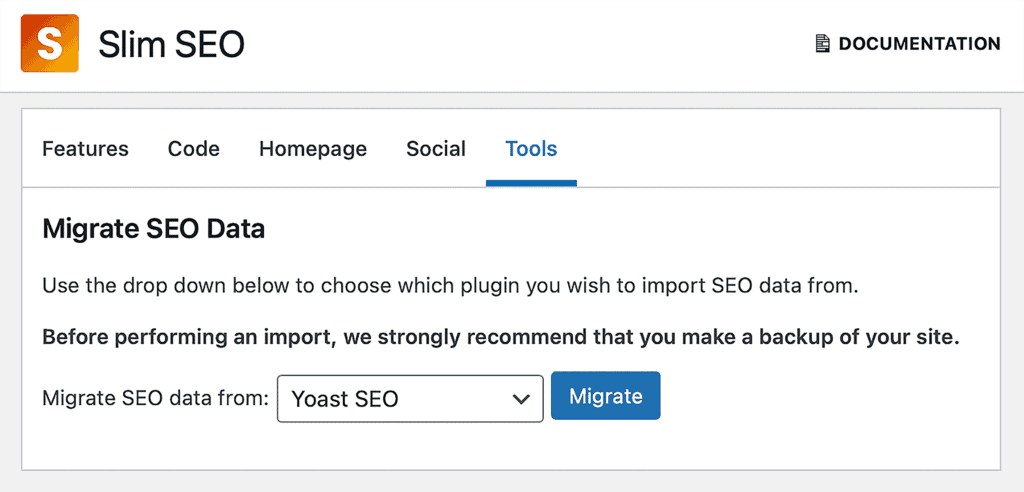The height and width of the screenshot is (492, 1024).
Task: Click the 'Migrate SEO data from:' label
Action: click(155, 398)
